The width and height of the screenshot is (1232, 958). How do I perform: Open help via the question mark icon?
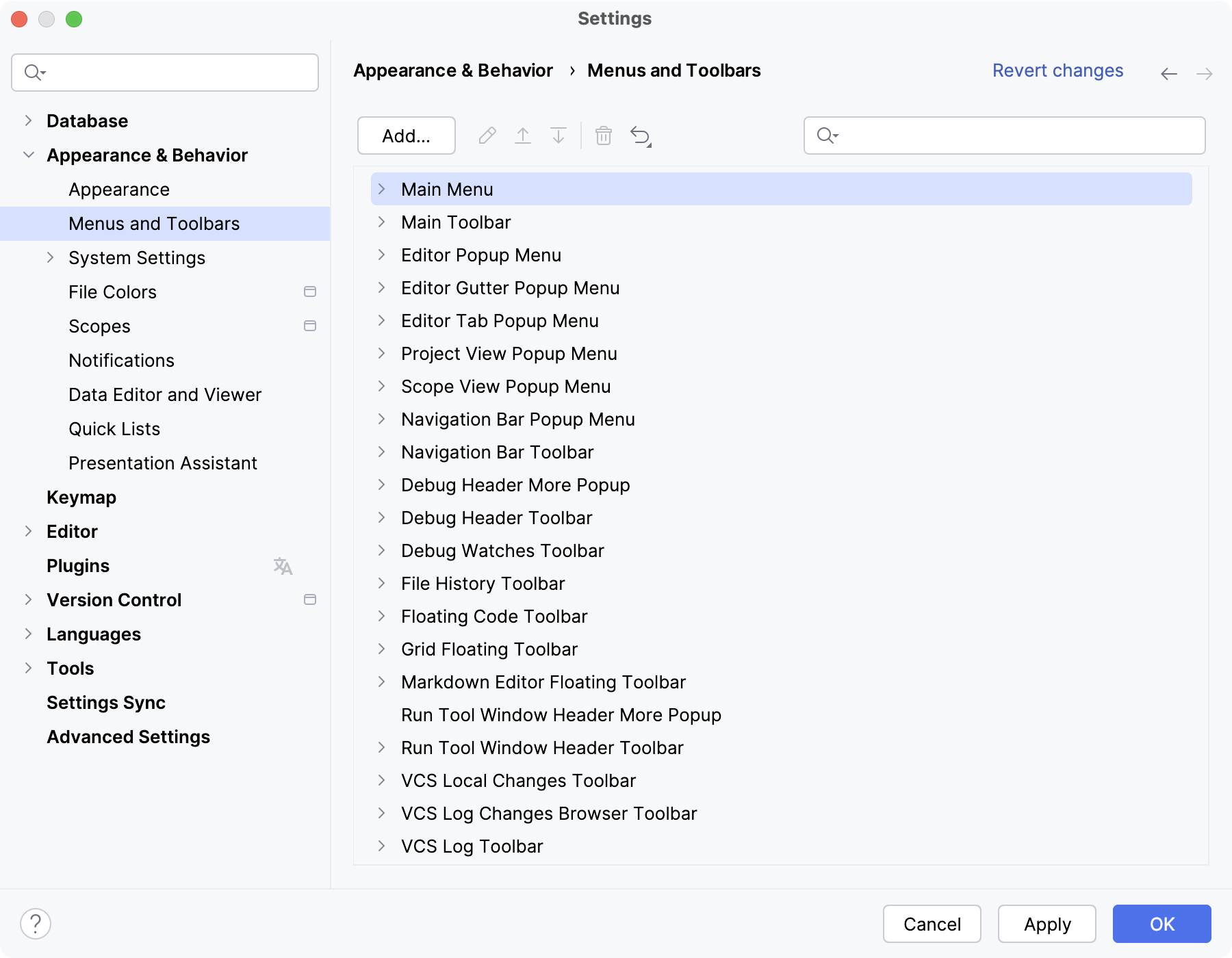(x=35, y=924)
